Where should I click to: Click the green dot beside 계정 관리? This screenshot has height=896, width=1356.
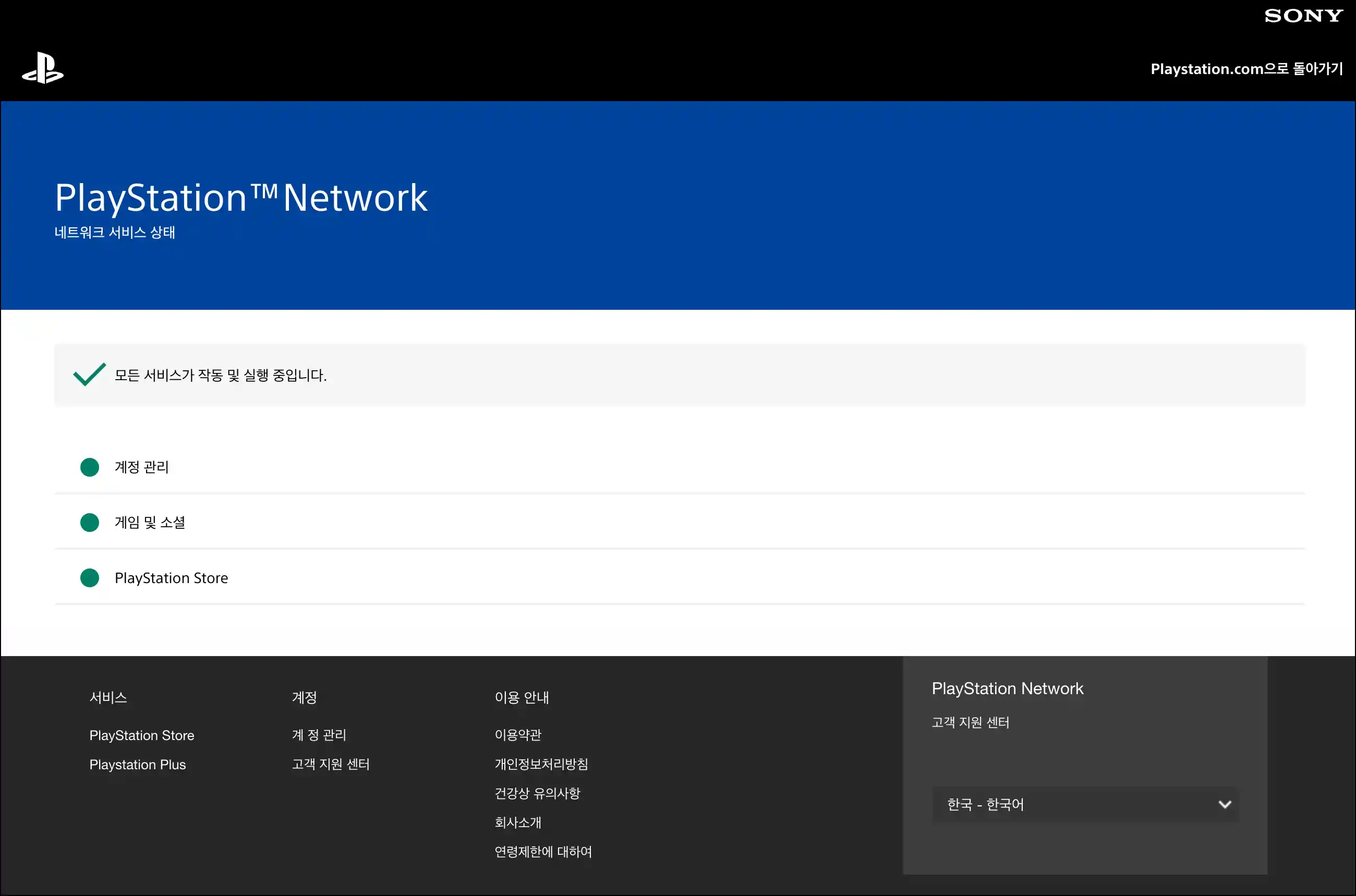pos(90,467)
